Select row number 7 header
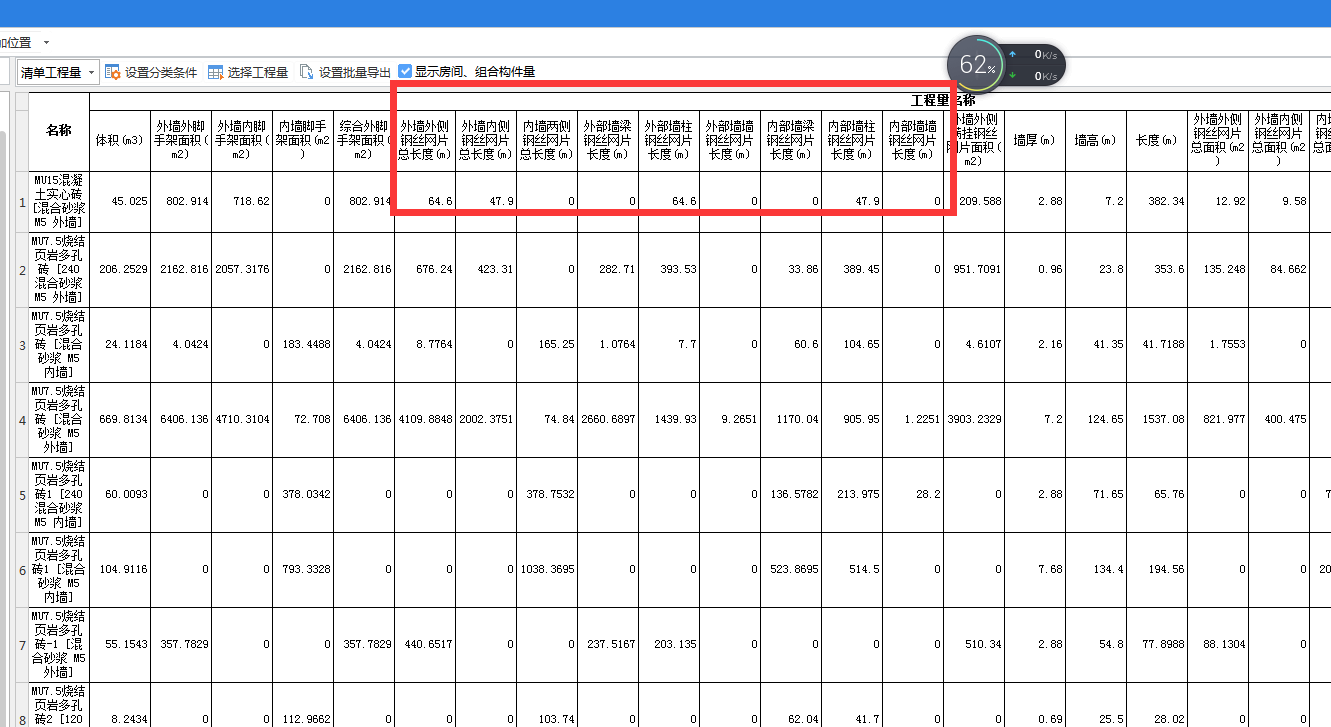The width and height of the screenshot is (1331, 727). point(22,645)
